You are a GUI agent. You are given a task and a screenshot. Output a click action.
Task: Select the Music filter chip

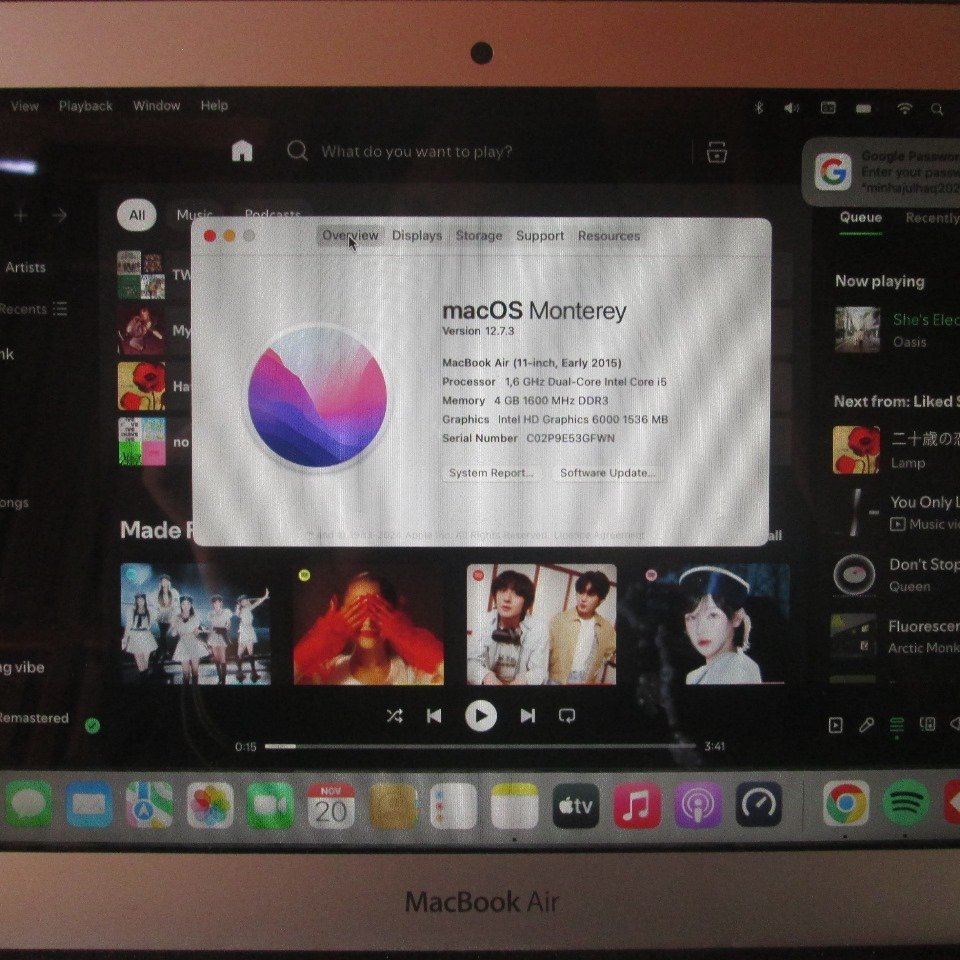point(193,216)
